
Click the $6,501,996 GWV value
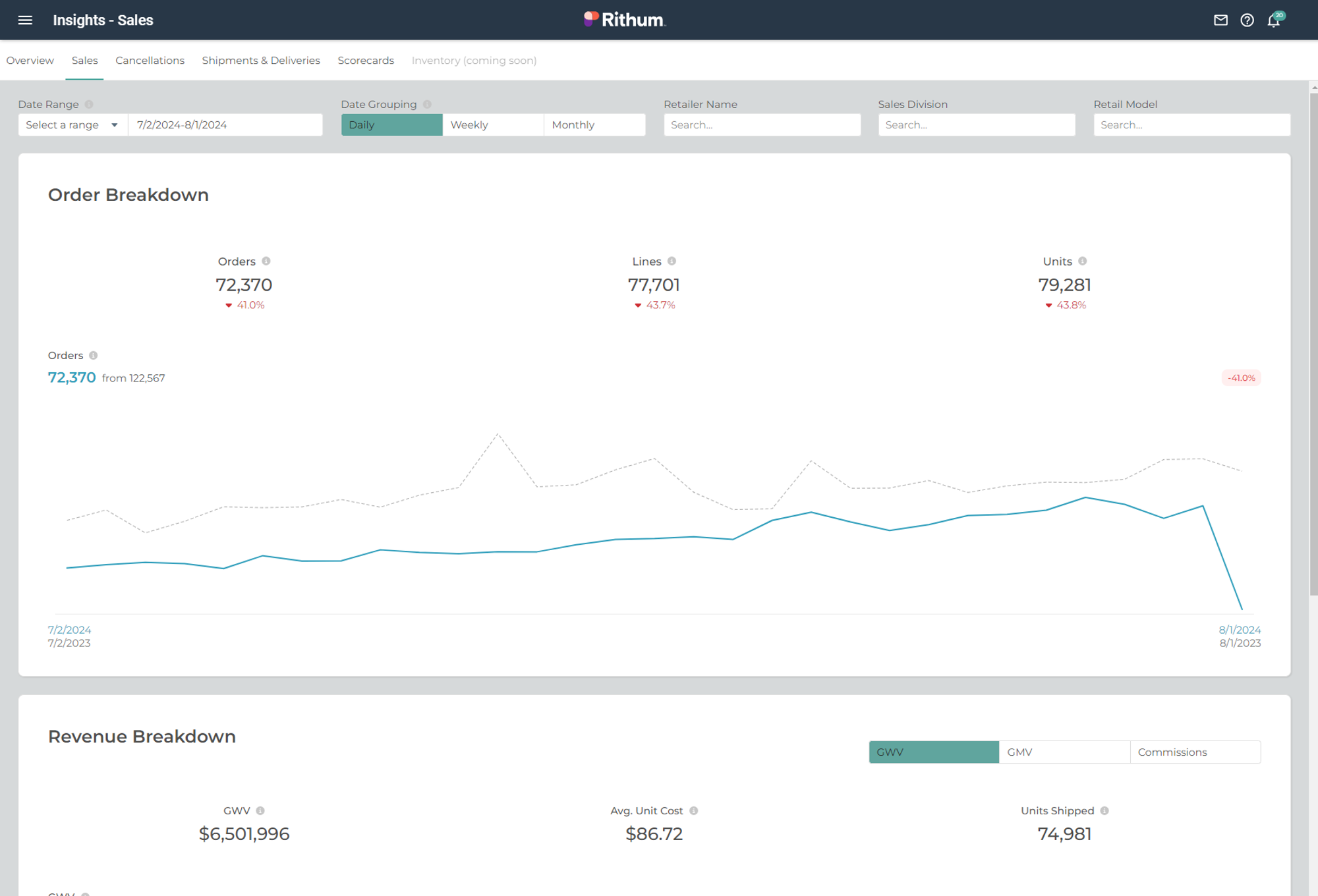tap(244, 833)
